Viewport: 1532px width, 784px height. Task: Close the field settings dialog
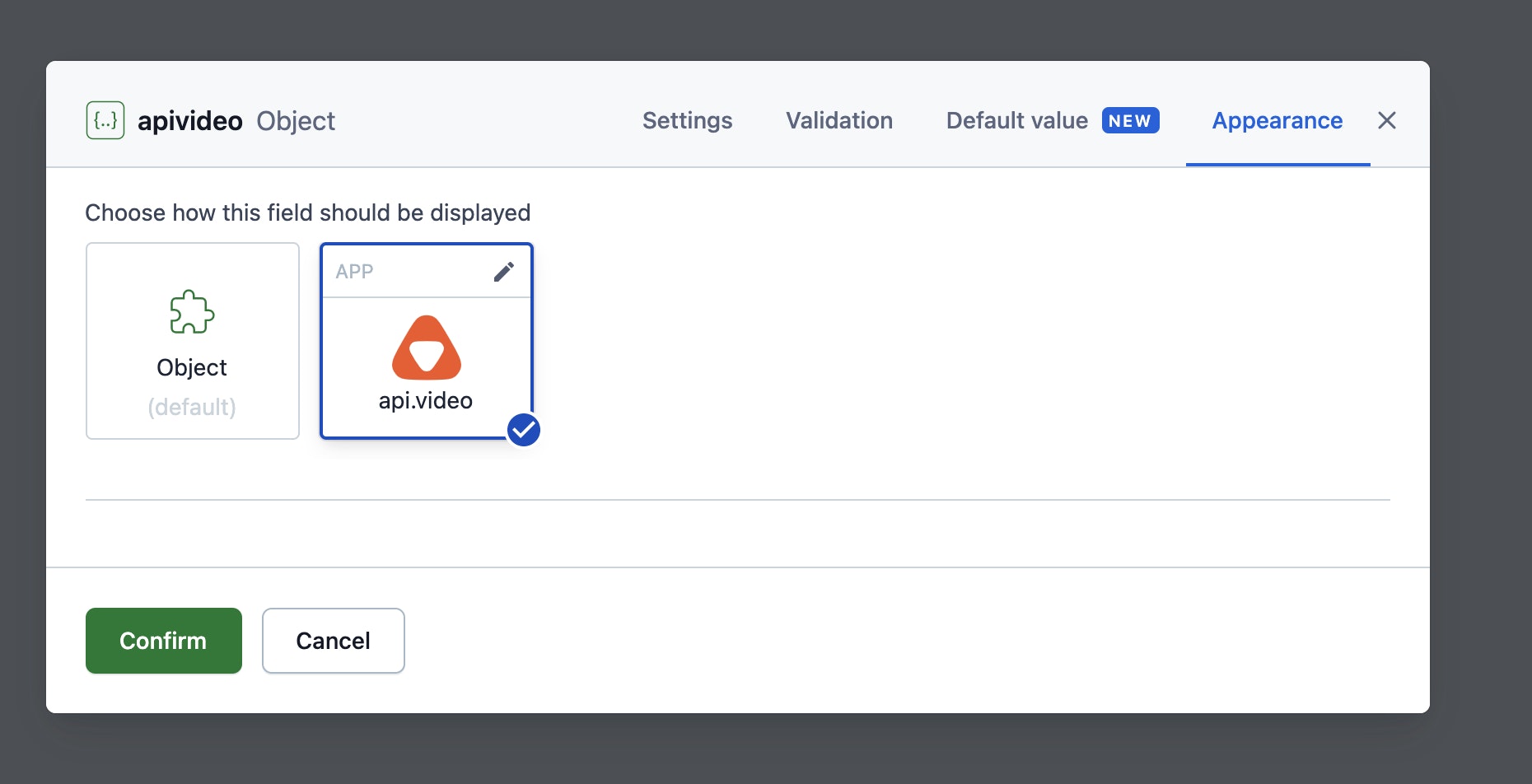click(x=1387, y=120)
